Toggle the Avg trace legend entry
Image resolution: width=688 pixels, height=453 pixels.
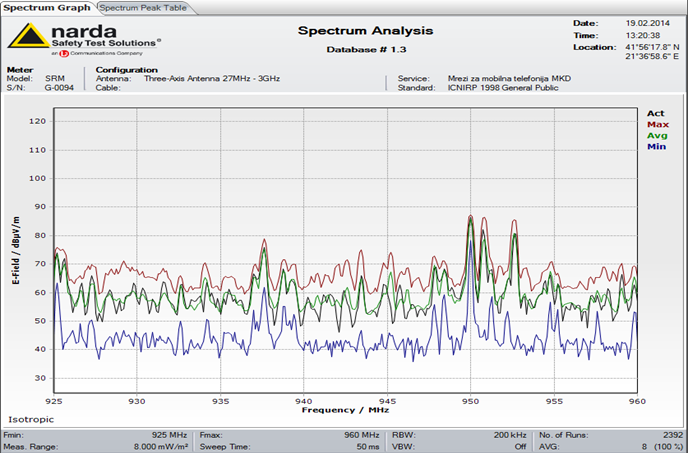[656, 135]
